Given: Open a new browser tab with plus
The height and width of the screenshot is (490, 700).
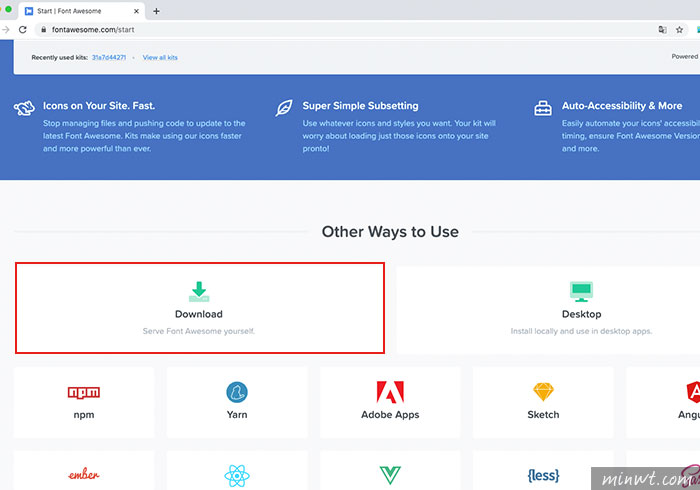Looking at the screenshot, I should (x=156, y=11).
